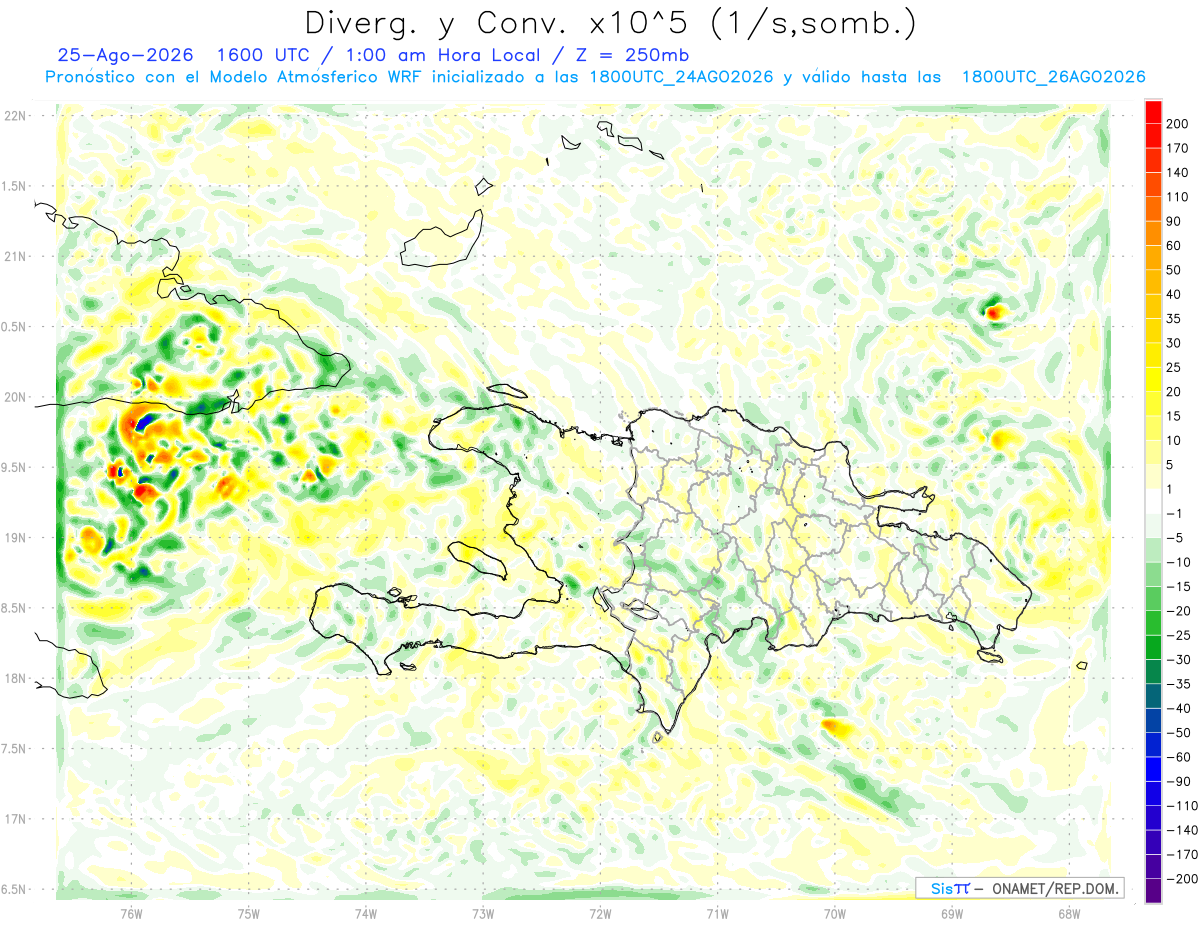This screenshot has width=1200, height=927.
Task: Click the '69W' longitude label
Action: 951,913
